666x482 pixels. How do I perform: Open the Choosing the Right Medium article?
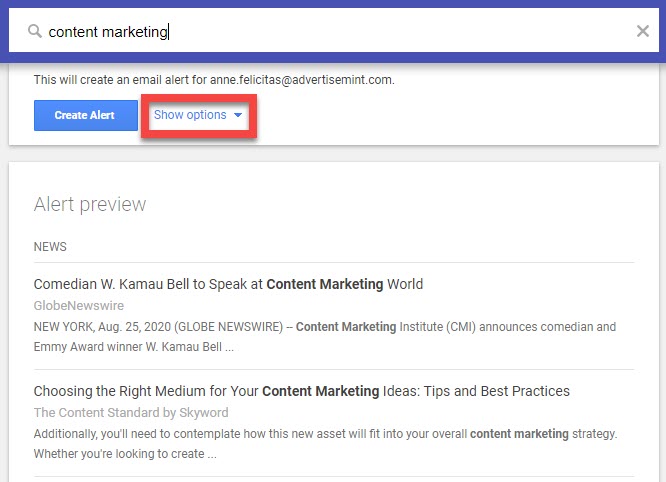click(302, 391)
